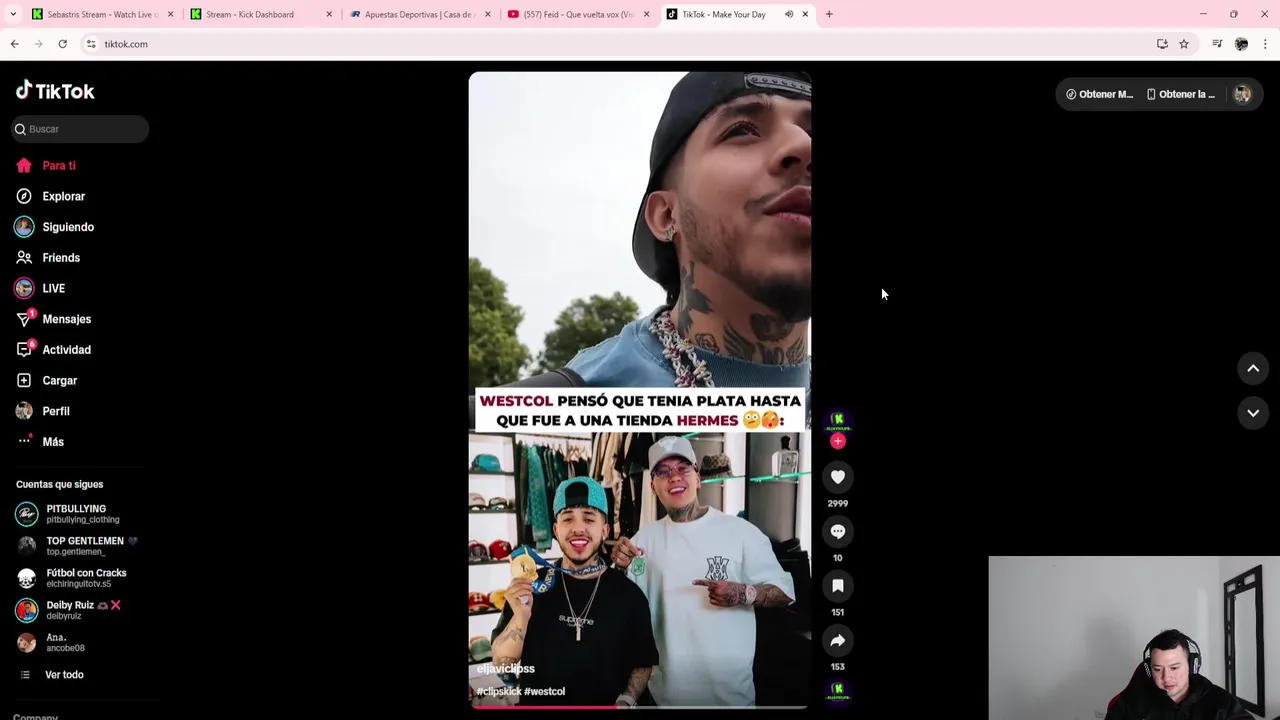The image size is (1280, 720).
Task: Click the Obtener M... button
Action: pos(1099,94)
